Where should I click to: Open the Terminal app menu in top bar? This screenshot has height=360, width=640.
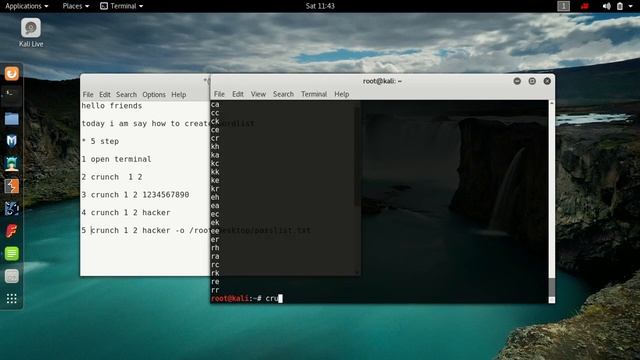[x=122, y=6]
